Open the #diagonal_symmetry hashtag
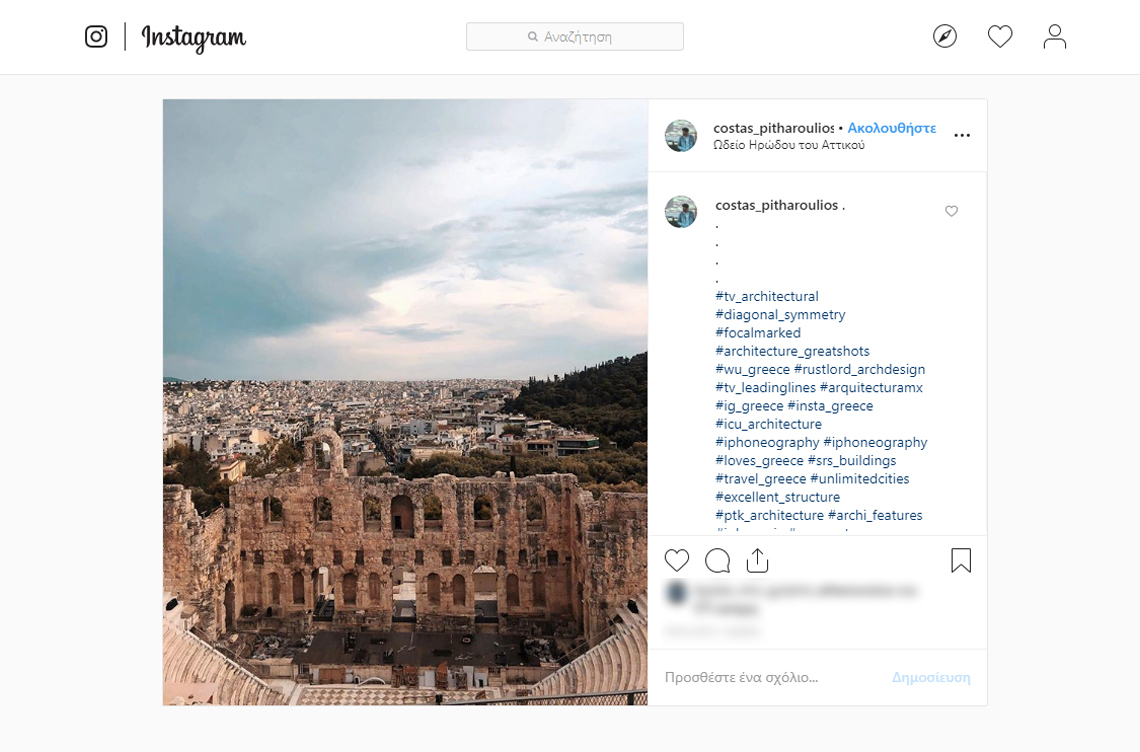 [780, 315]
